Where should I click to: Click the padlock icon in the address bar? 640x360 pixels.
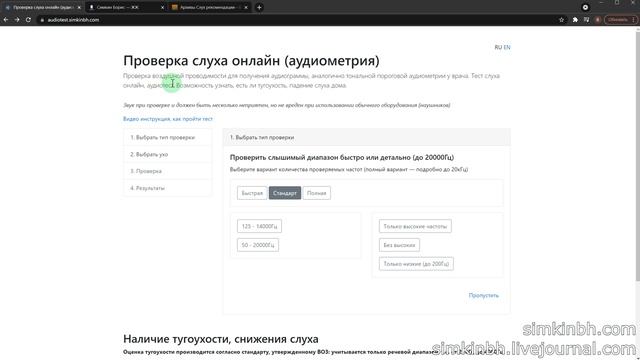[x=42, y=20]
